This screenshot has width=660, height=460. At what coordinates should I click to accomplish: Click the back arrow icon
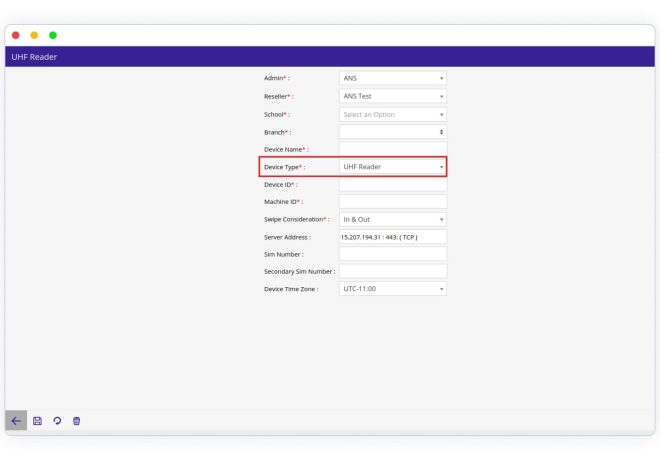pos(16,421)
